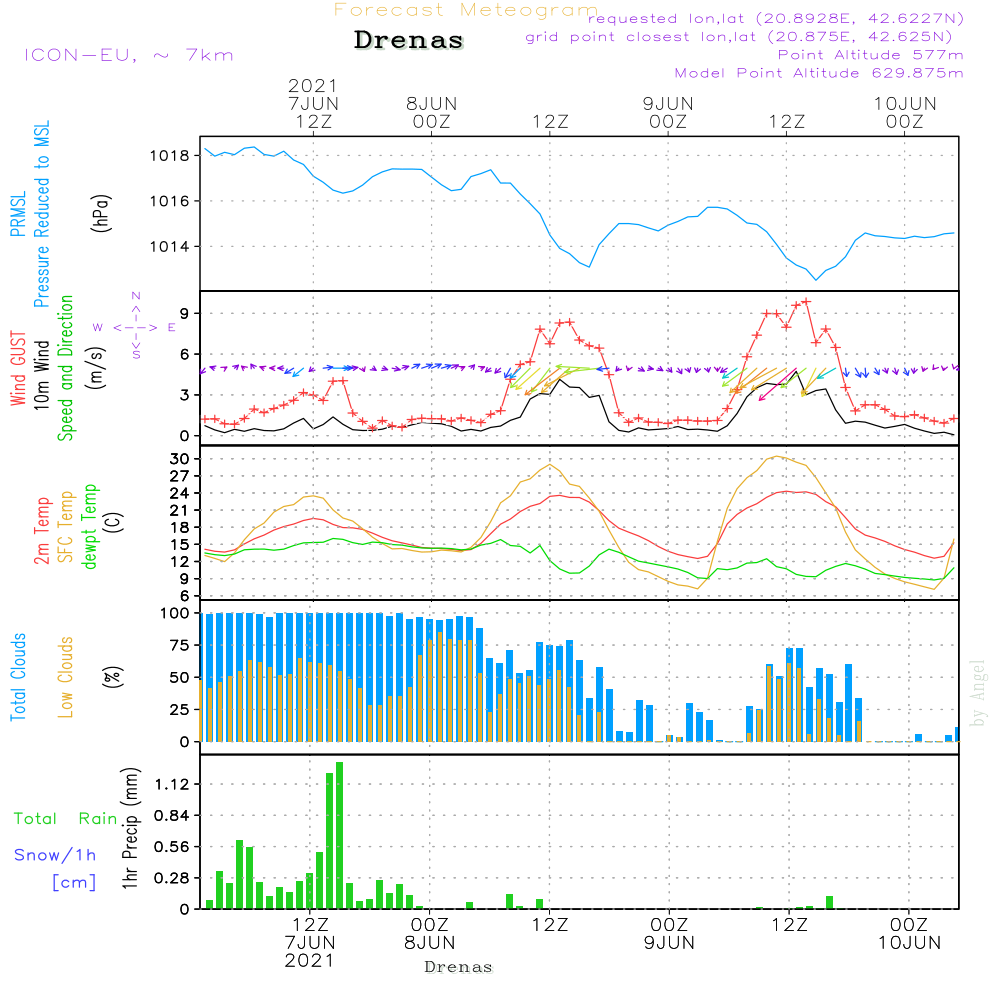Screen dimensions: 1000x1000
Task: Click the N-S-E-W compass rose
Action: (136, 327)
